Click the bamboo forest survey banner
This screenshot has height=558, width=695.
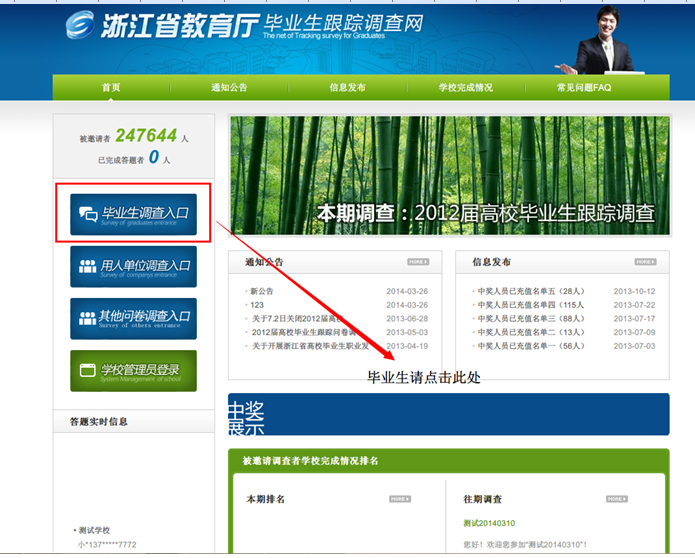[x=448, y=175]
